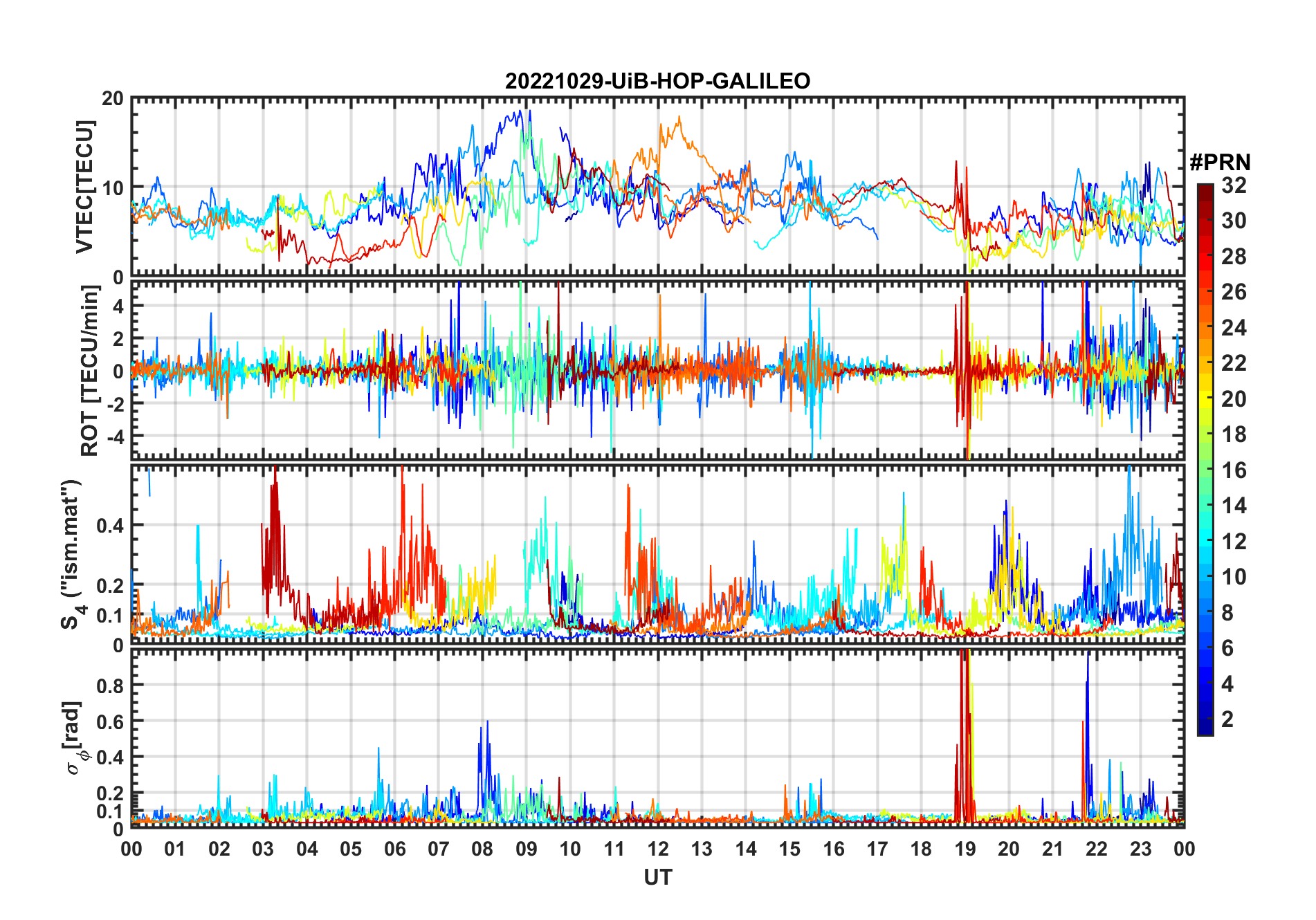Select the 6 label on PRN colorbar
This screenshot has width=1316, height=920.
tap(1227, 648)
